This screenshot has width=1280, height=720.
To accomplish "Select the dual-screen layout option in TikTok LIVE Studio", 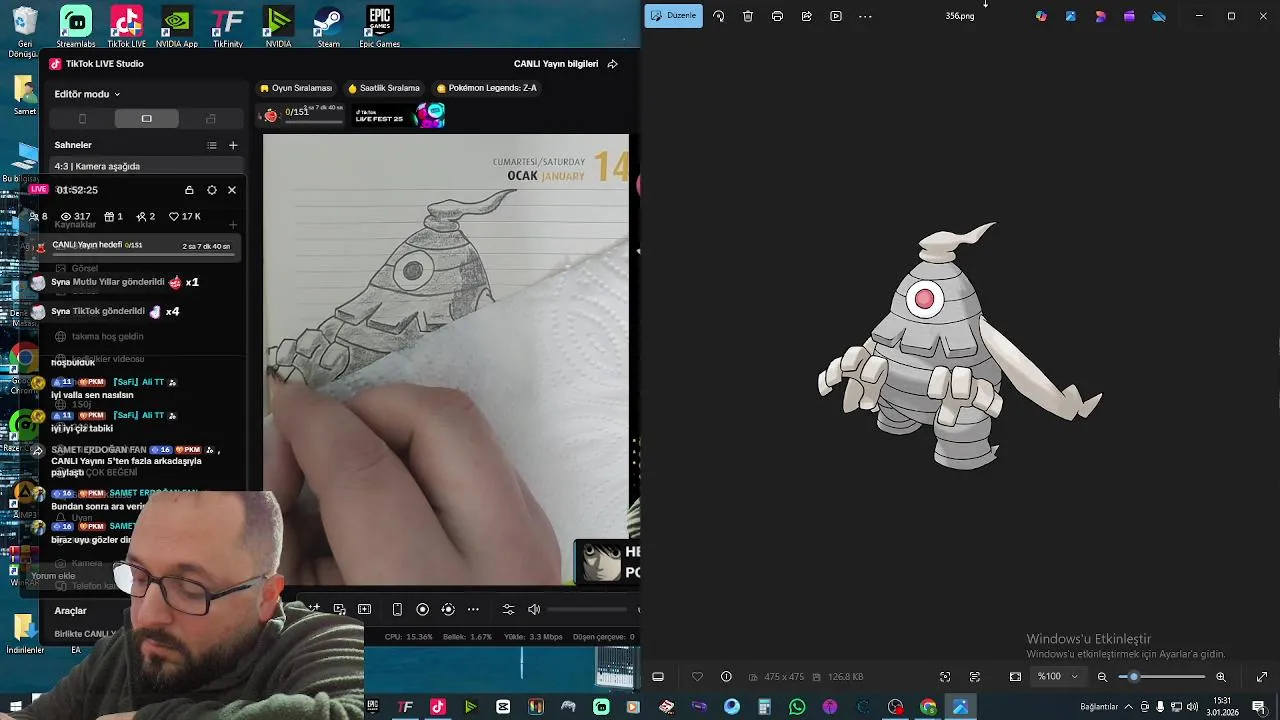I will tap(211, 119).
